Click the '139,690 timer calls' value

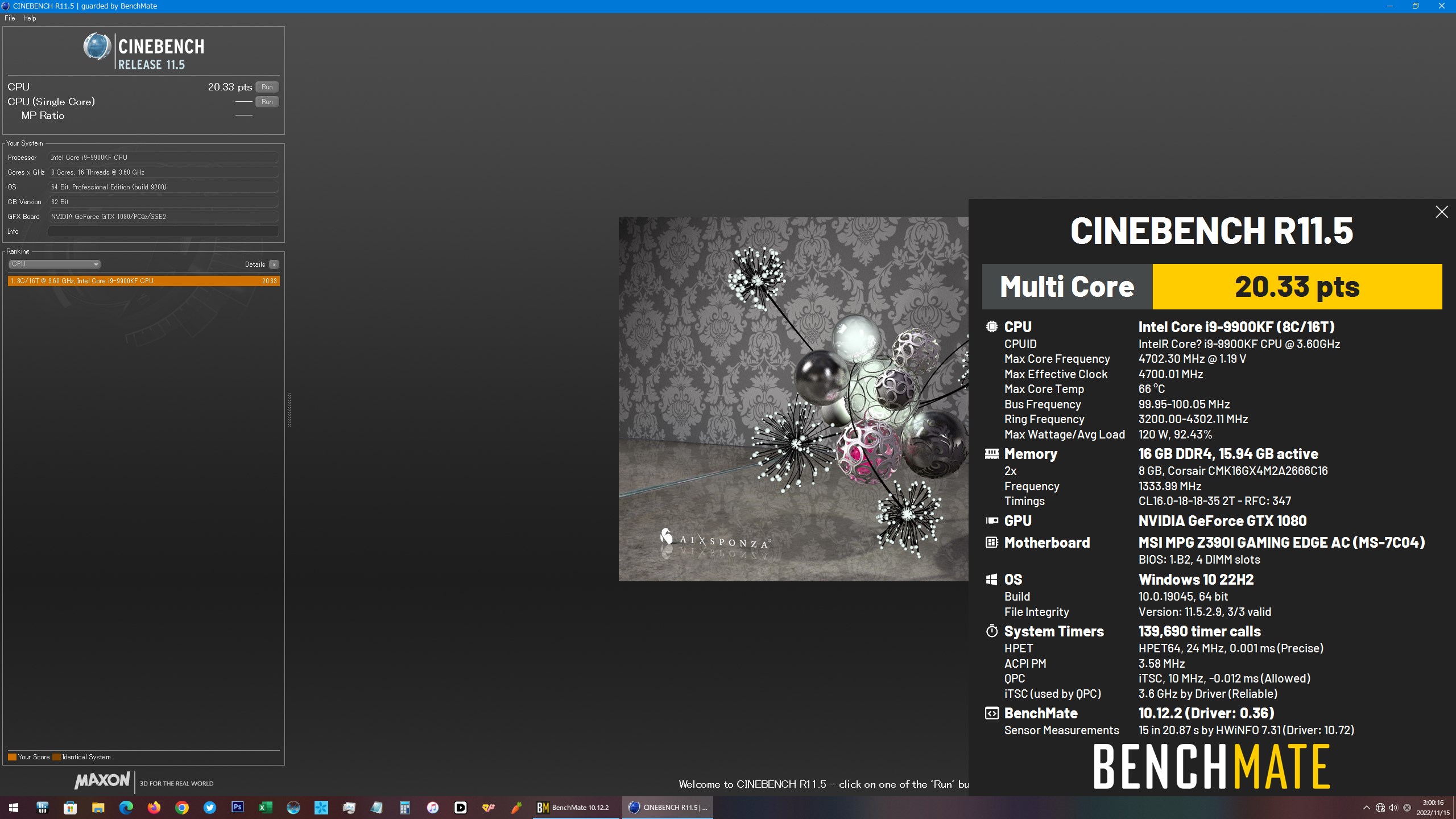click(1199, 631)
